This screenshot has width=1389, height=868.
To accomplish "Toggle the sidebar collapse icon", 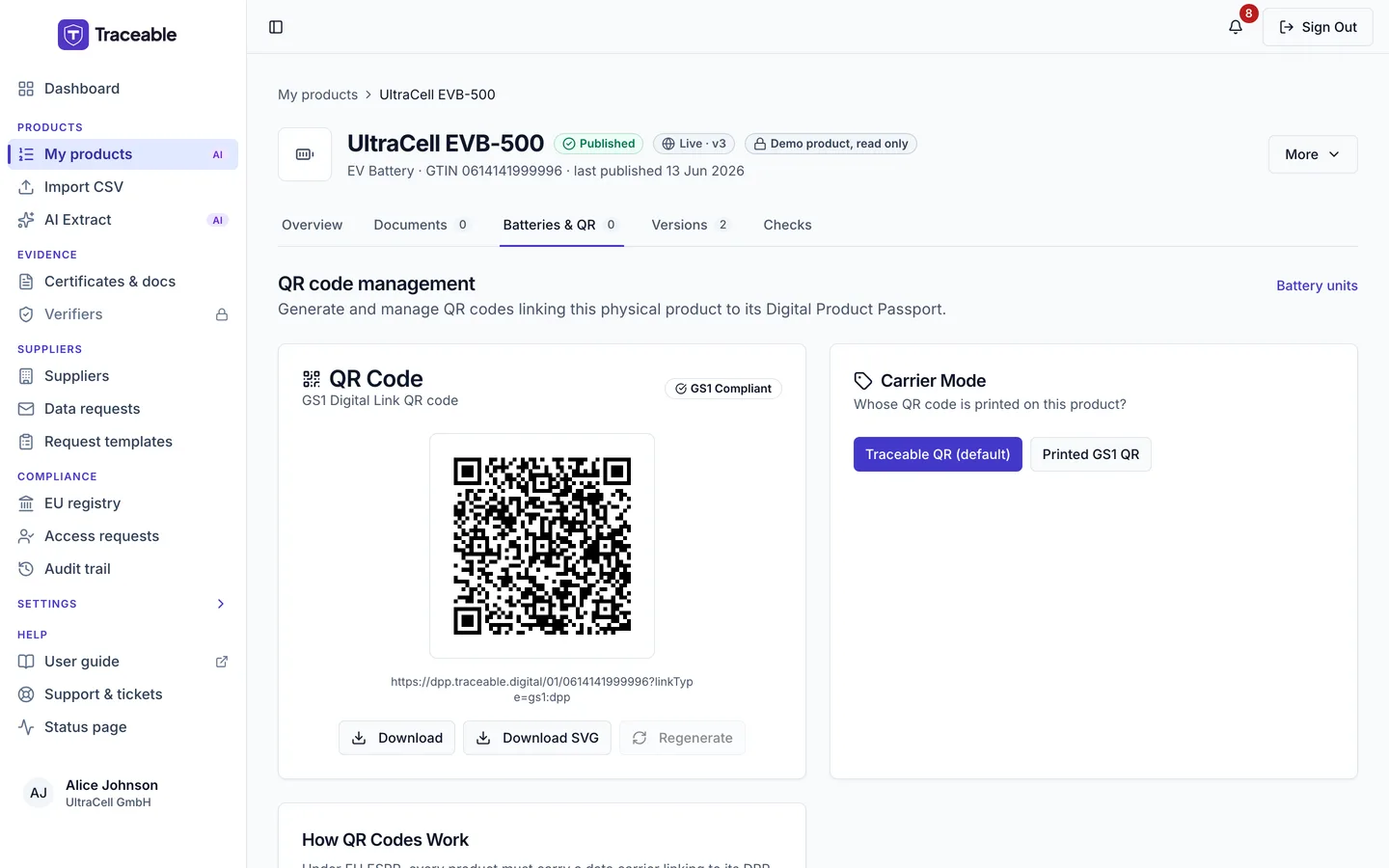I will point(276,27).
